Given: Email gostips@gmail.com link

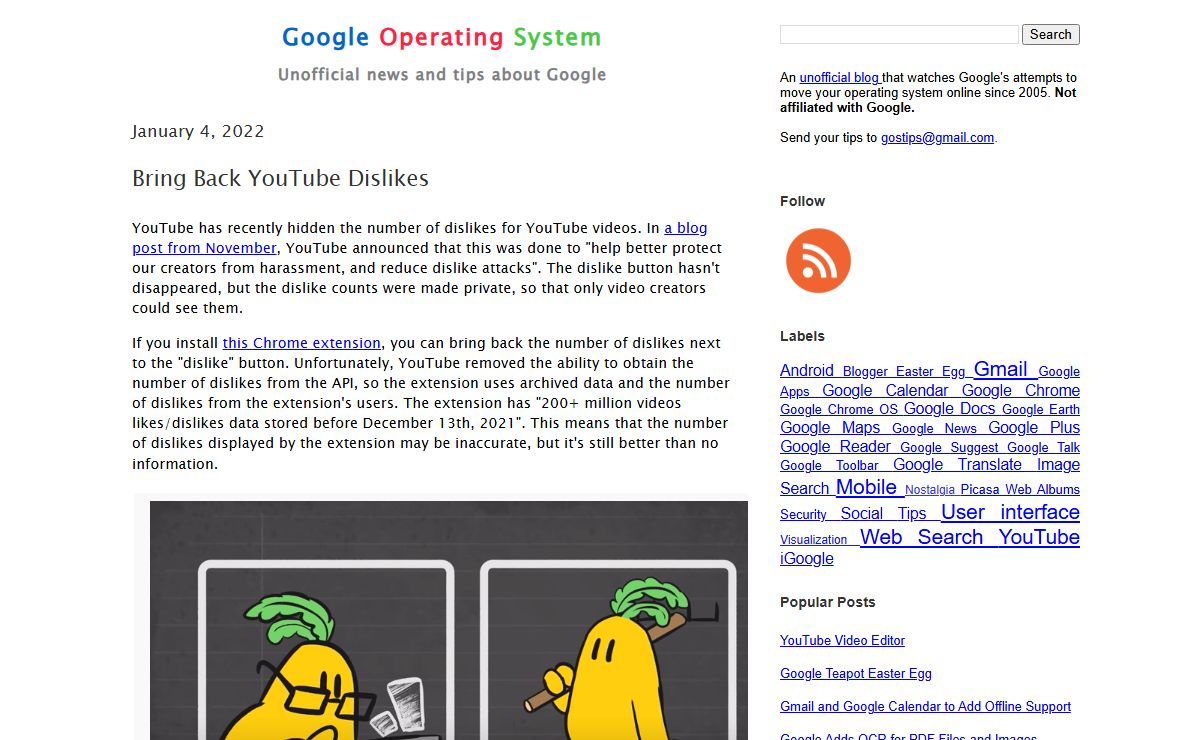Looking at the screenshot, I should click(x=937, y=138).
